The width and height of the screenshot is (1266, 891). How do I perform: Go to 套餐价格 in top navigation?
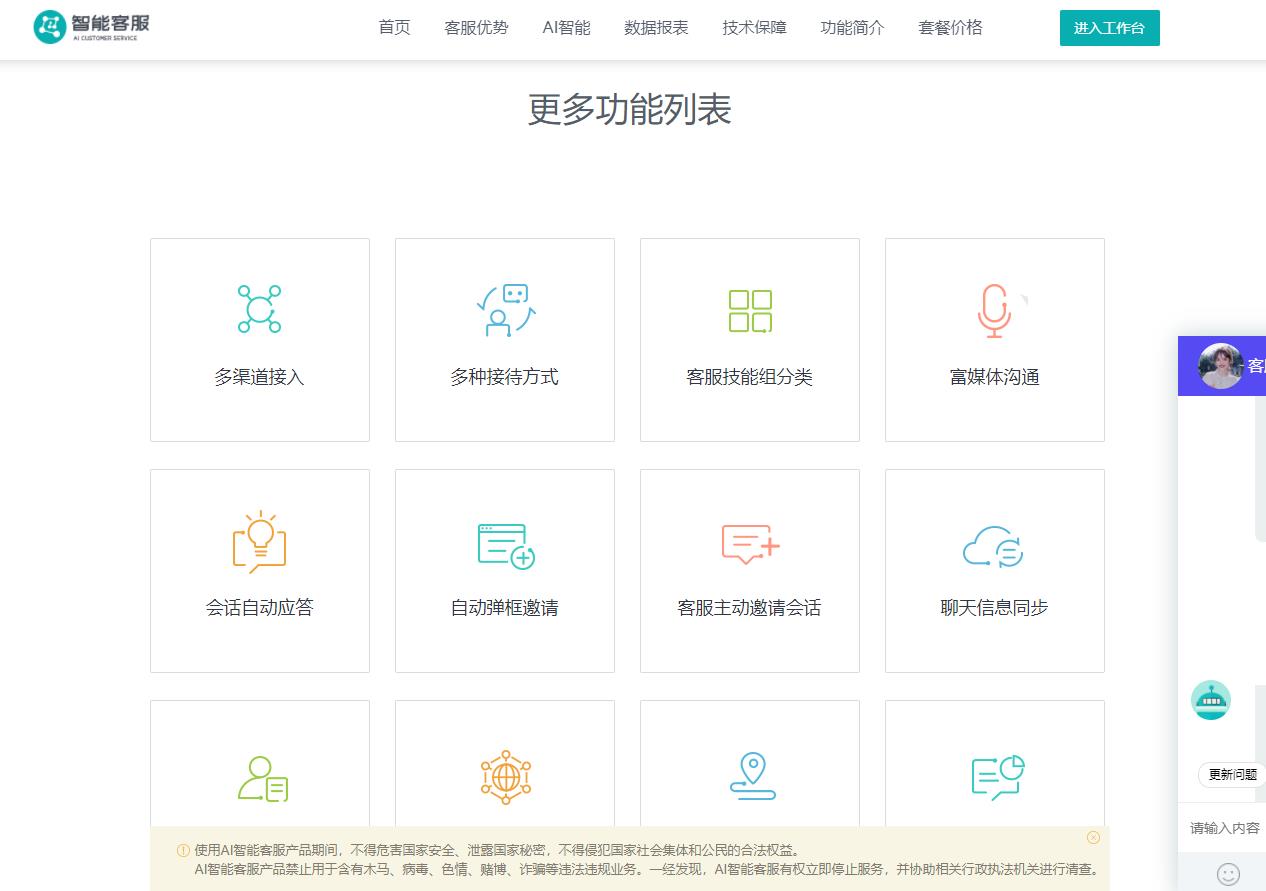tap(950, 28)
